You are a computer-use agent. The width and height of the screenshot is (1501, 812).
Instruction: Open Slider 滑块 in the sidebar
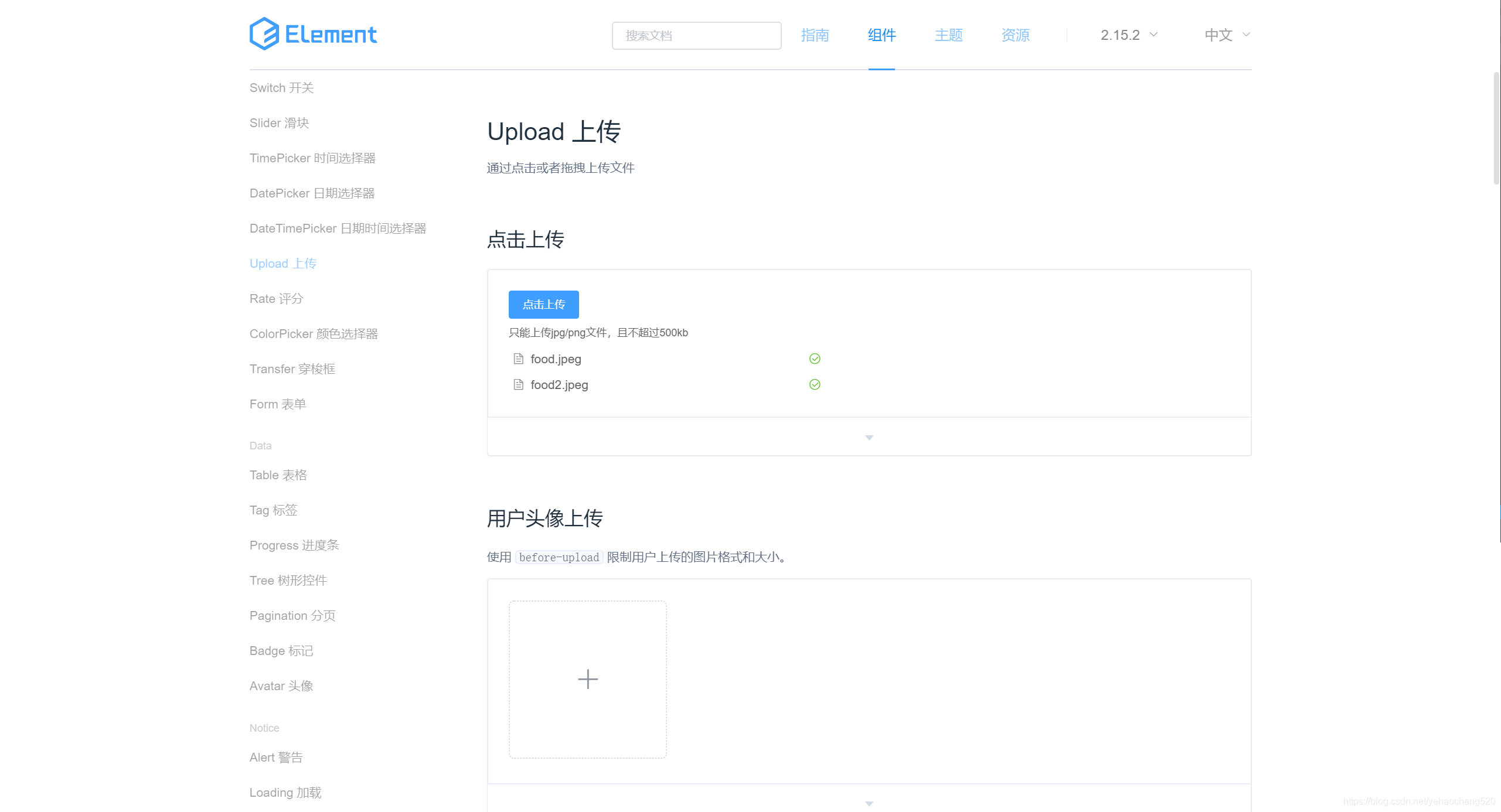click(279, 123)
